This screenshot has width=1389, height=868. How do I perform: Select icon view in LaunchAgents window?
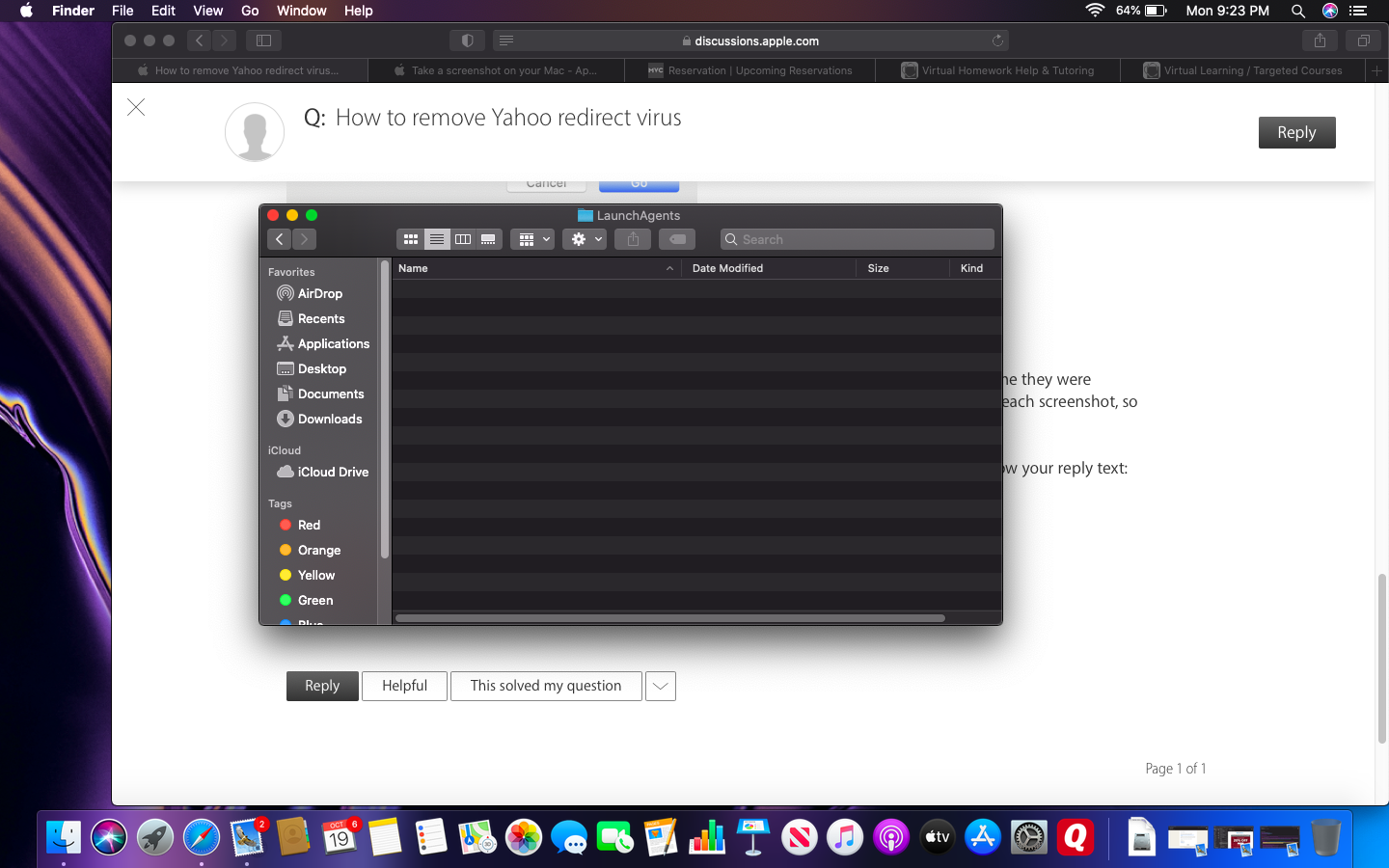pyautogui.click(x=411, y=239)
